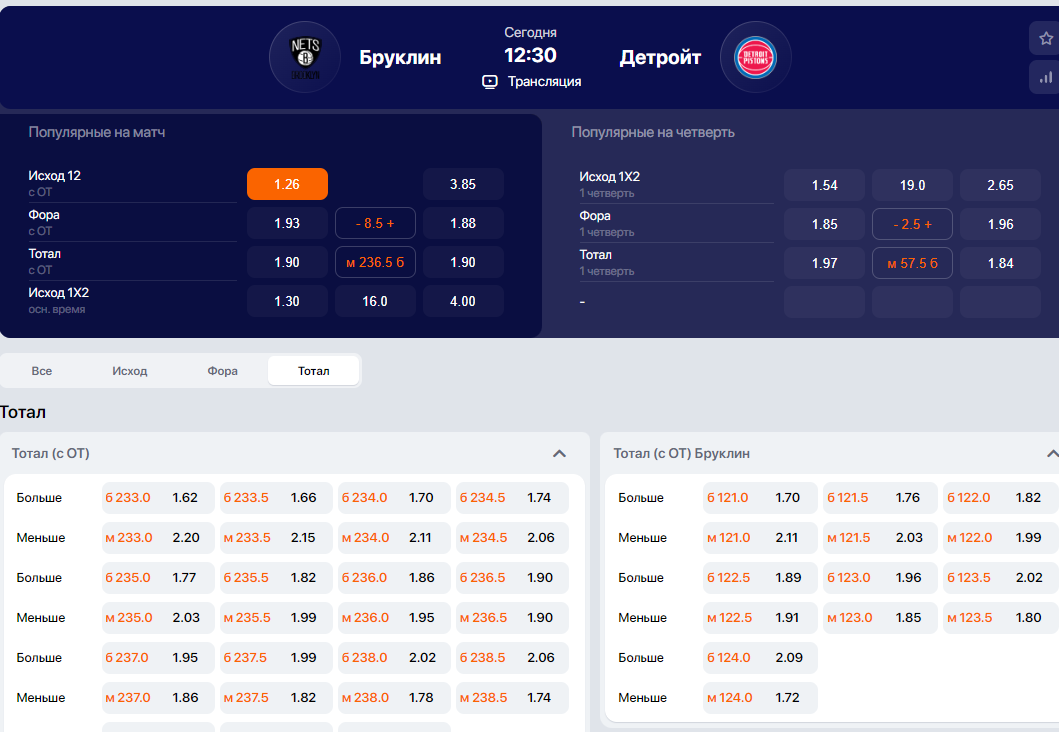Select 1.30 odds in Исход 1X2 main time

(x=287, y=301)
